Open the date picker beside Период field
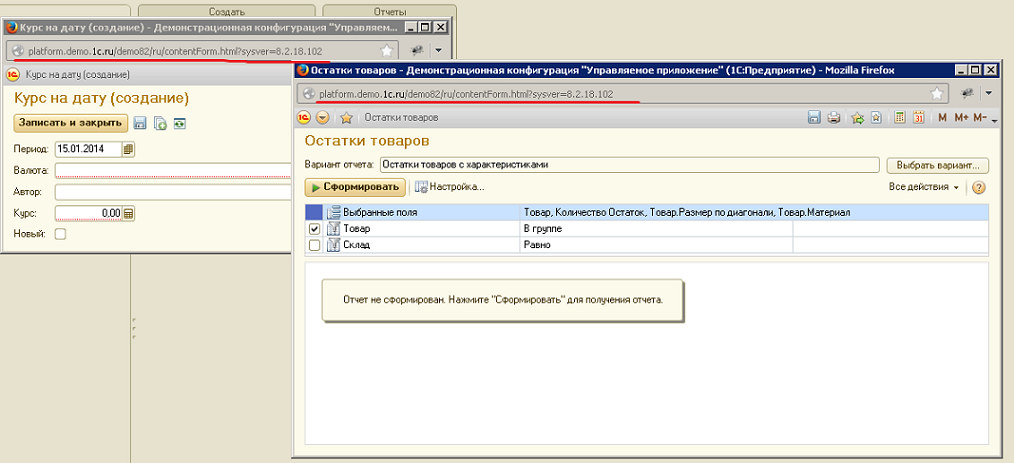 [129, 149]
